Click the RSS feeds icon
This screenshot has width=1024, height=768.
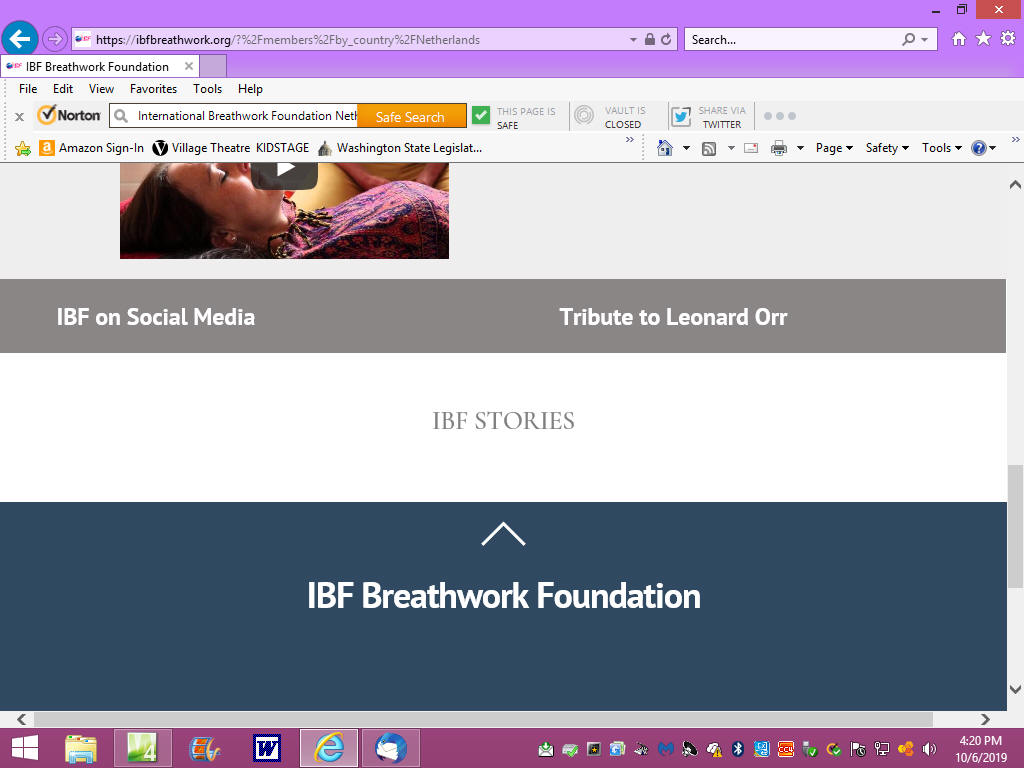point(709,149)
